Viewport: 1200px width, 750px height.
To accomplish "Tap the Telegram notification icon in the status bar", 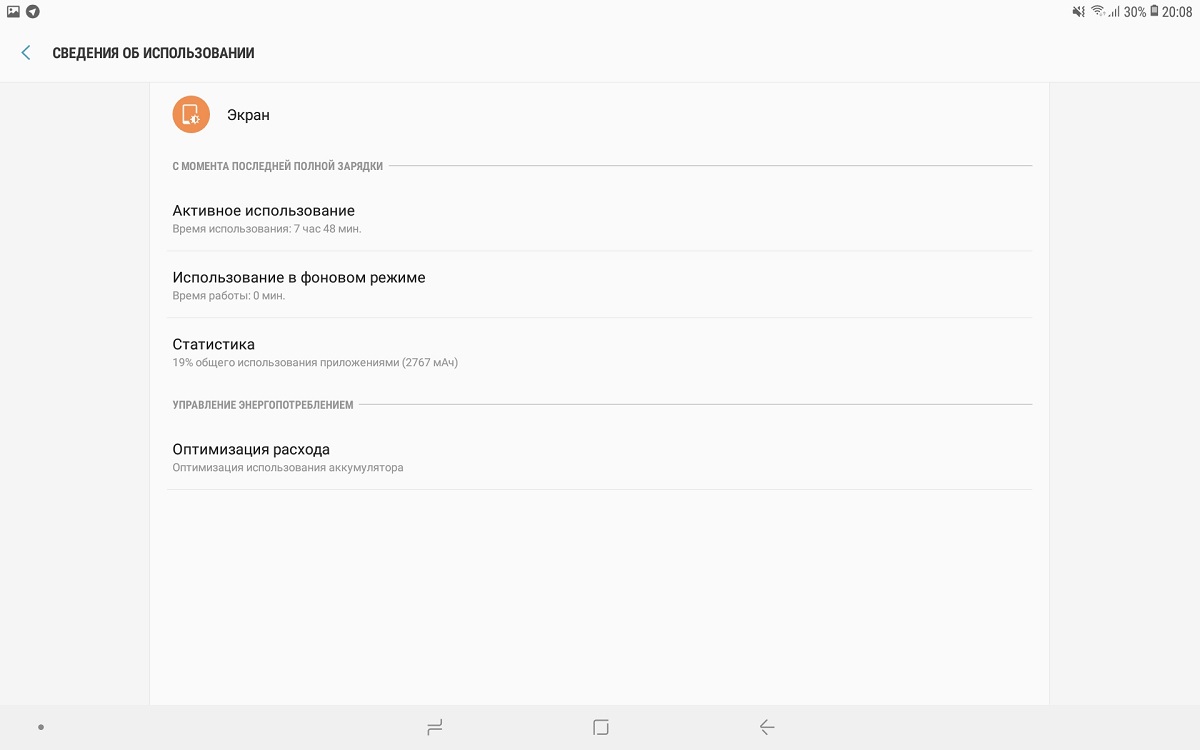I will tap(33, 12).
